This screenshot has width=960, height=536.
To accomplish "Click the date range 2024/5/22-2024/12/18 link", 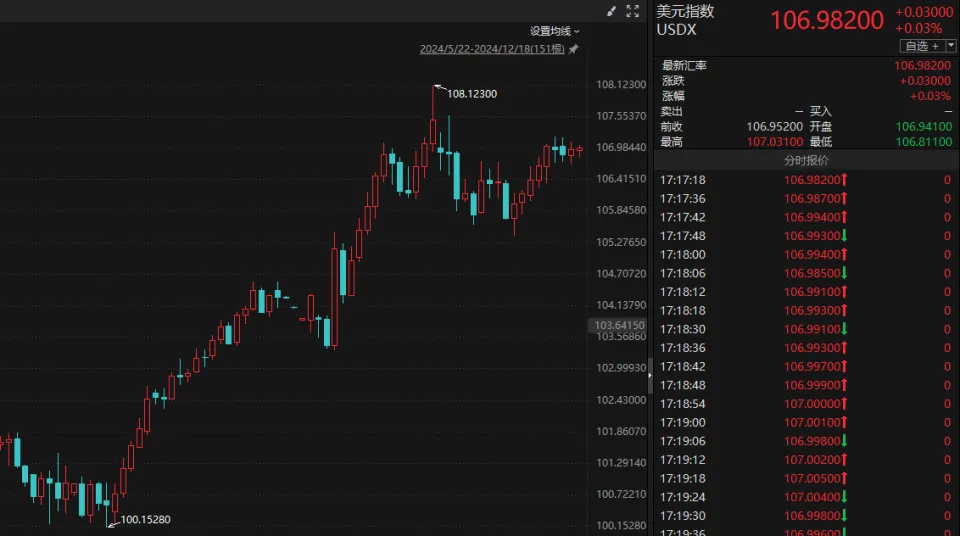I will [x=492, y=49].
